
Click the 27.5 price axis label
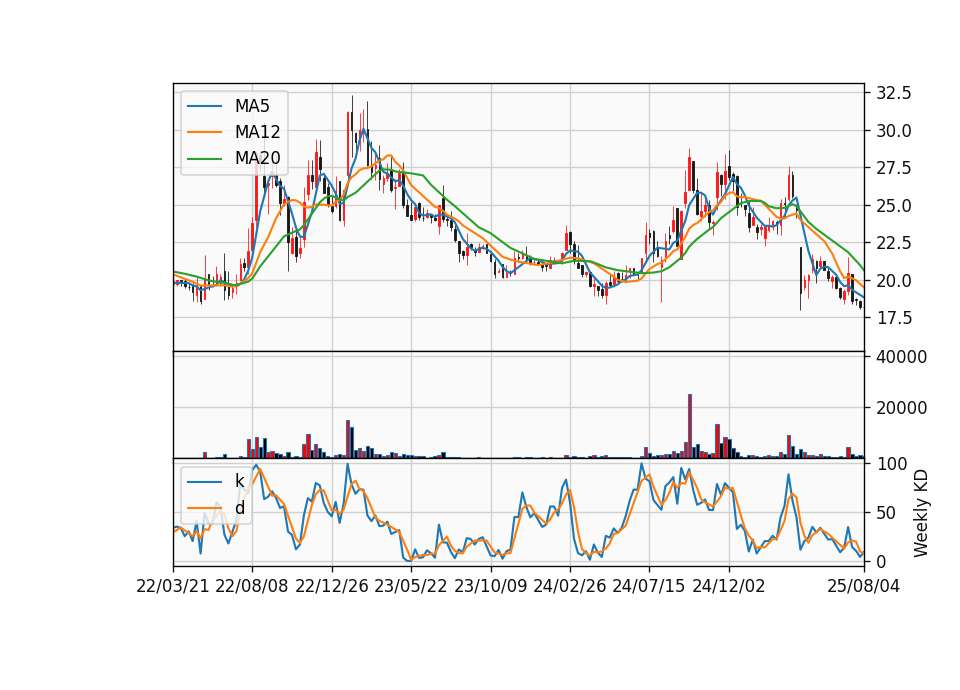tap(894, 168)
